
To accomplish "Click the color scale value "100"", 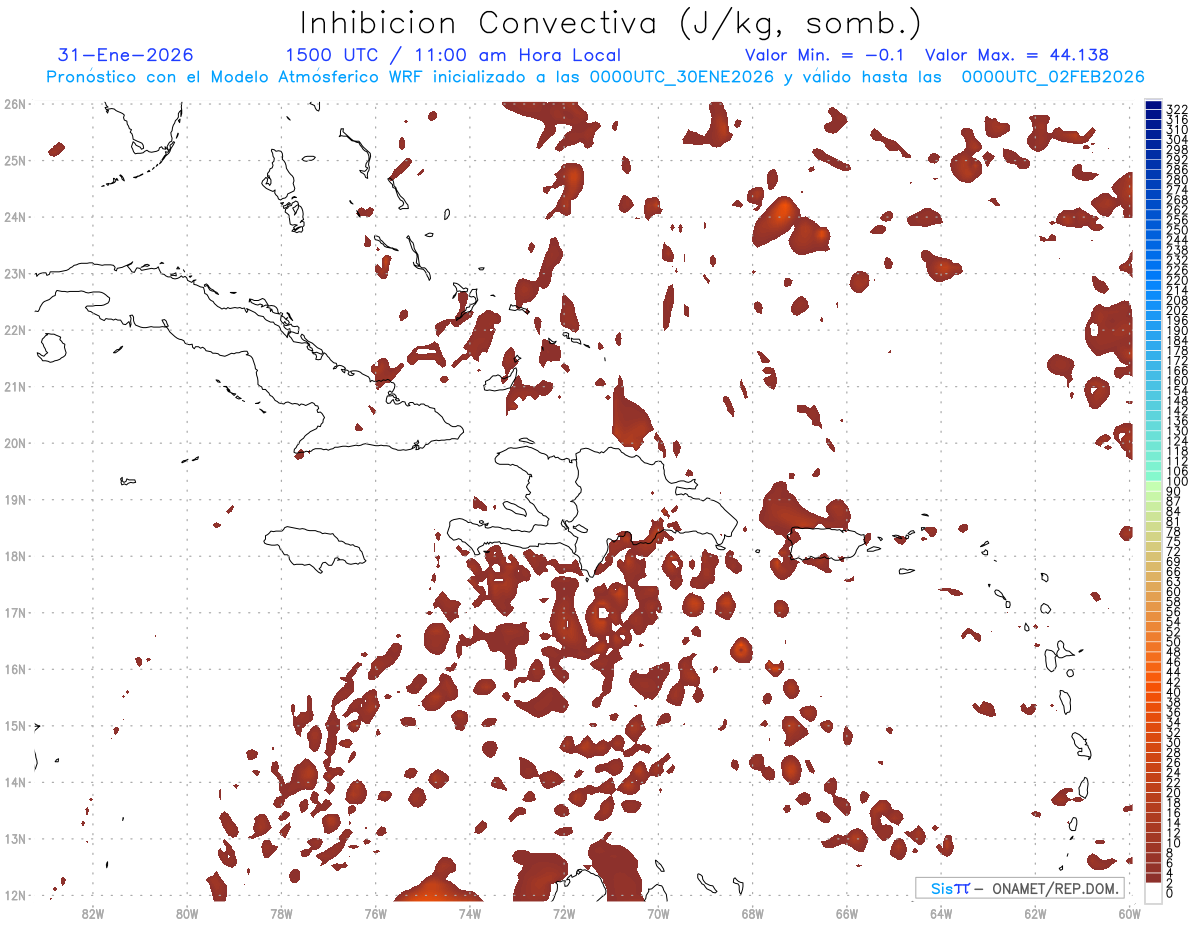I will coord(1176,482).
